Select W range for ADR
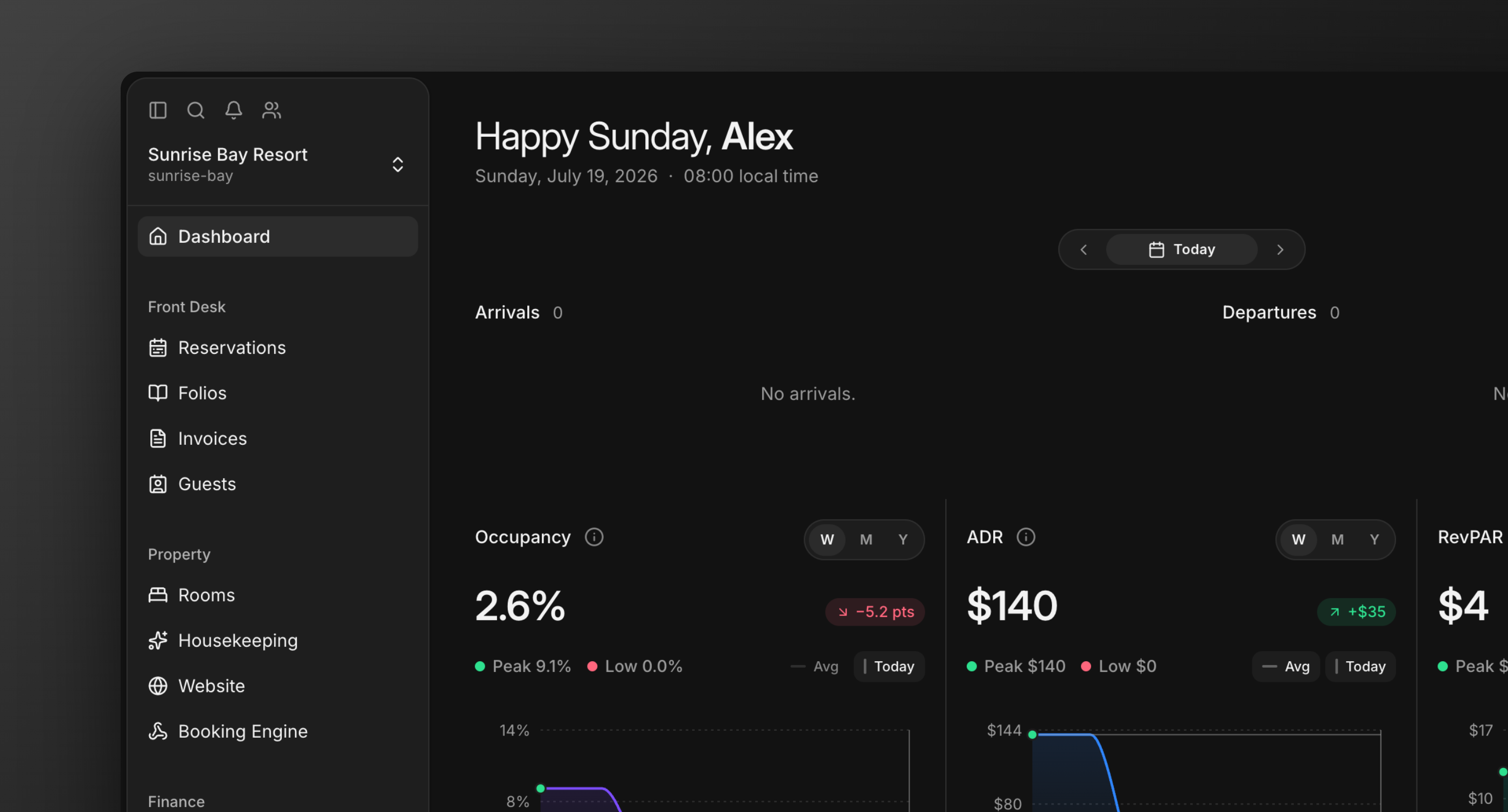Viewport: 1508px width, 812px height. (1298, 540)
